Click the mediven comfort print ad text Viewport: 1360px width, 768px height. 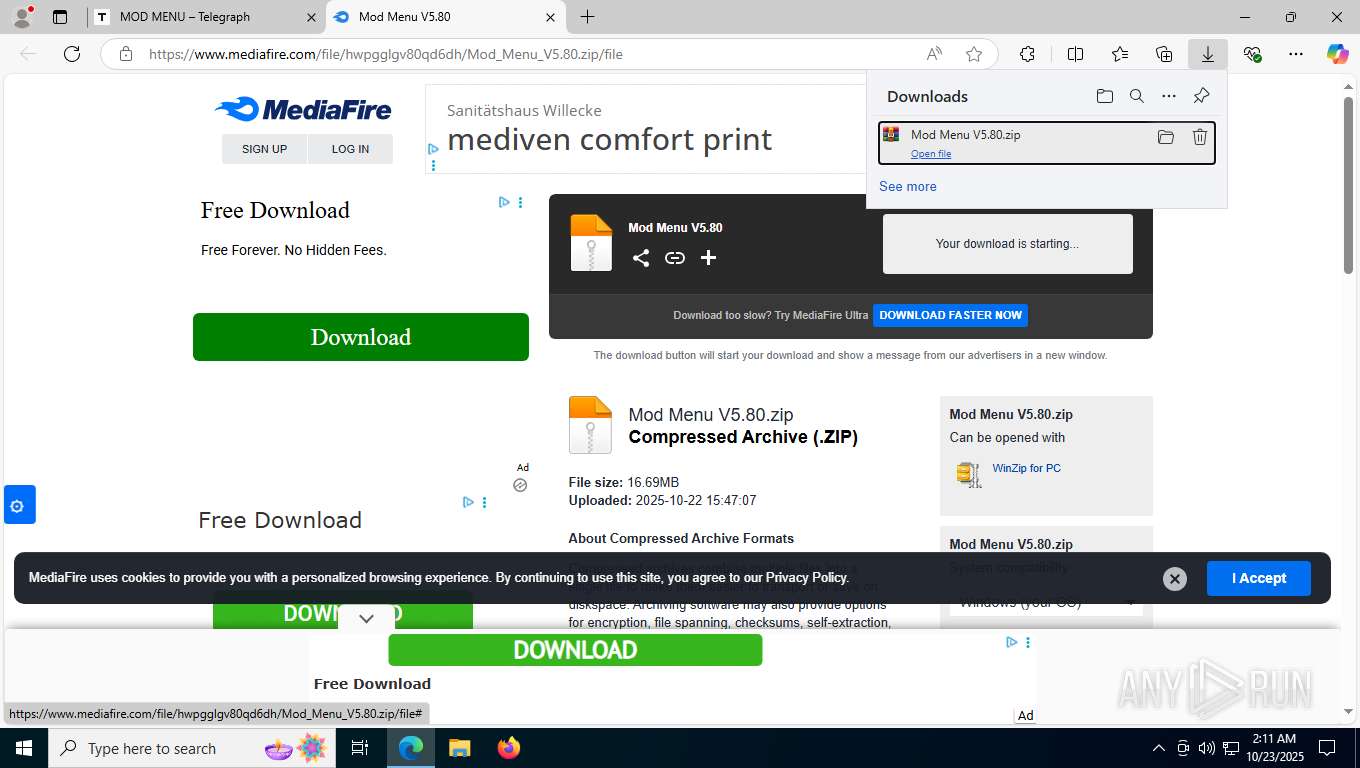point(609,139)
